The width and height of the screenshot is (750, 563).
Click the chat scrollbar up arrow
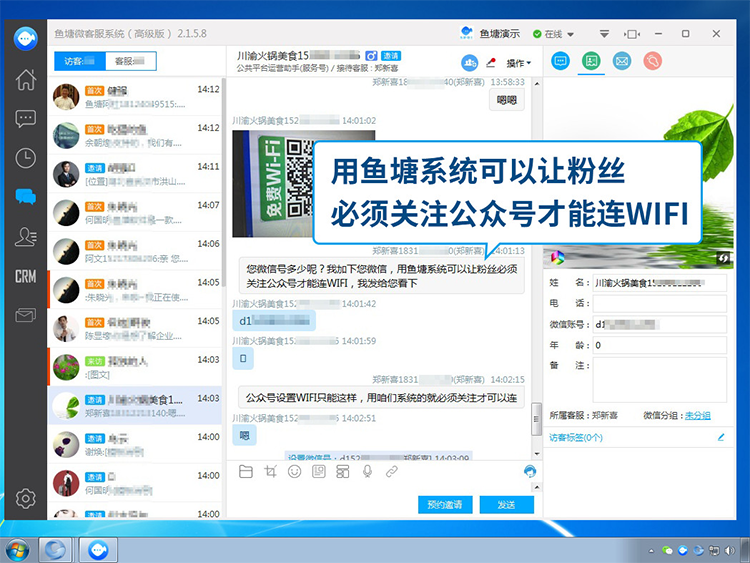(537, 84)
